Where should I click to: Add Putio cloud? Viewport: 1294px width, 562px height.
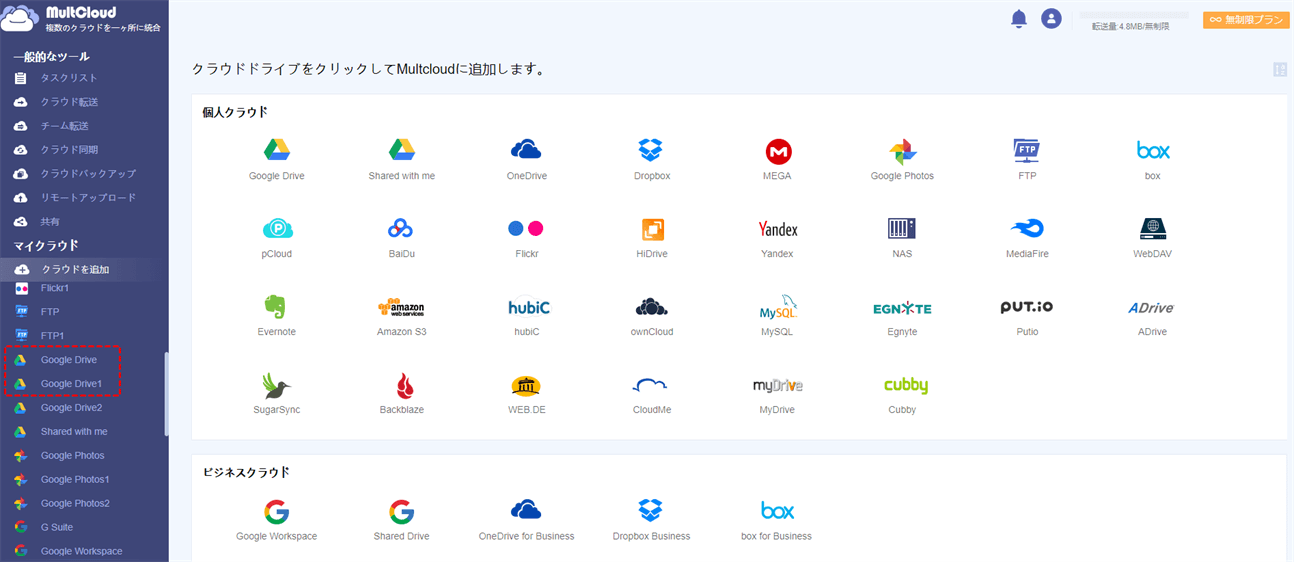pyautogui.click(x=1027, y=316)
